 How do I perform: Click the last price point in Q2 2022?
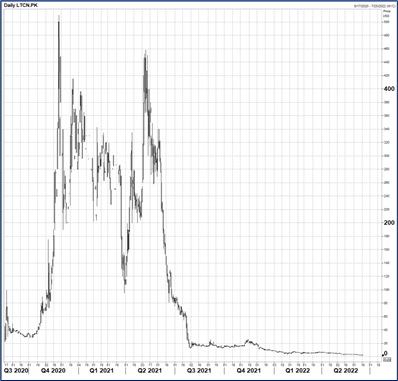pos(362,355)
